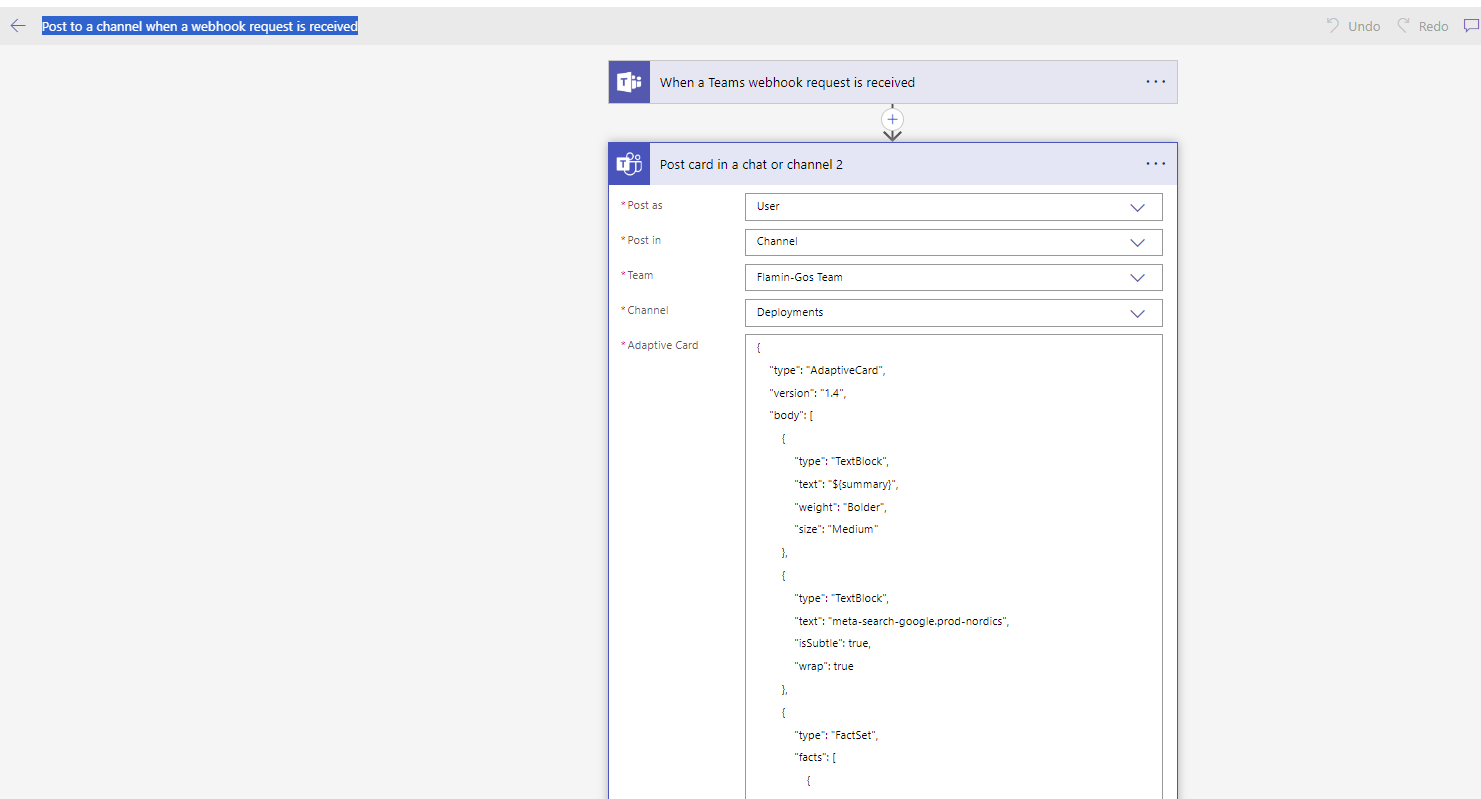
Task: Open the ellipsis menu of webhook trigger
Action: click(1156, 82)
